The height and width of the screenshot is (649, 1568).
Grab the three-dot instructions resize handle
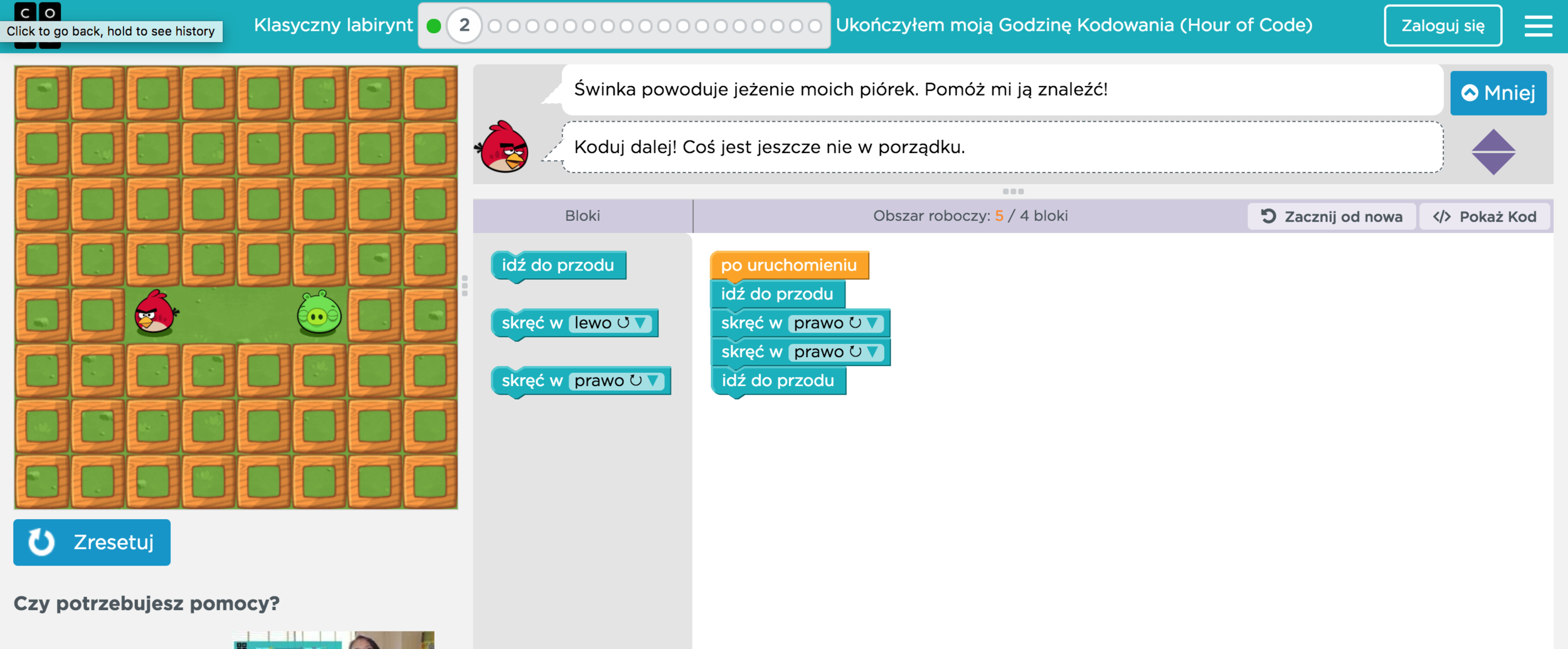tap(1013, 191)
